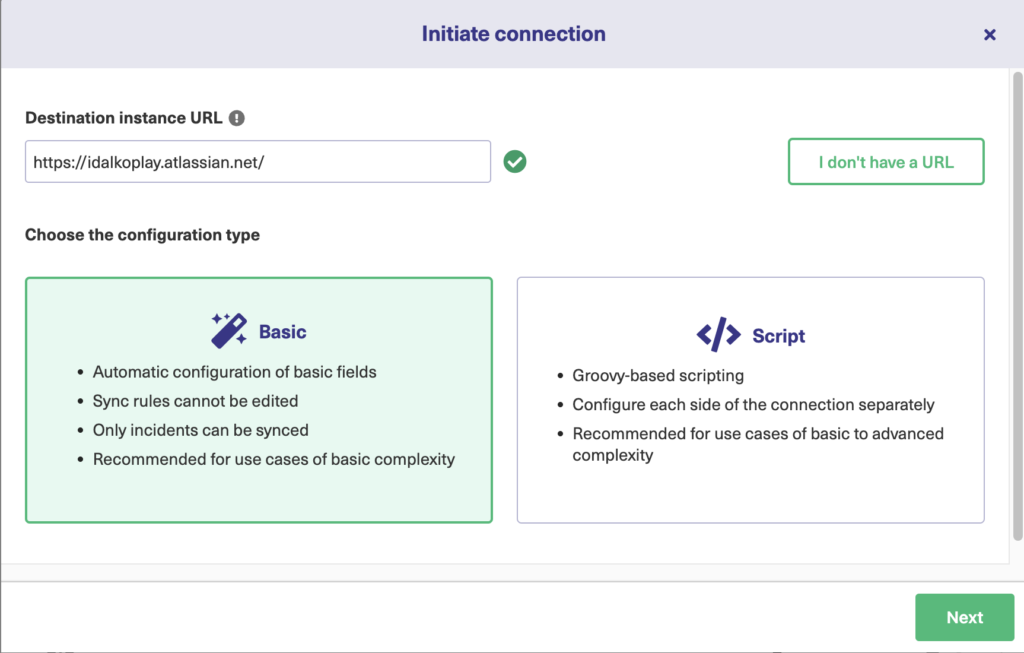
Task: Click the "I don't have a URL" button
Action: point(886,162)
